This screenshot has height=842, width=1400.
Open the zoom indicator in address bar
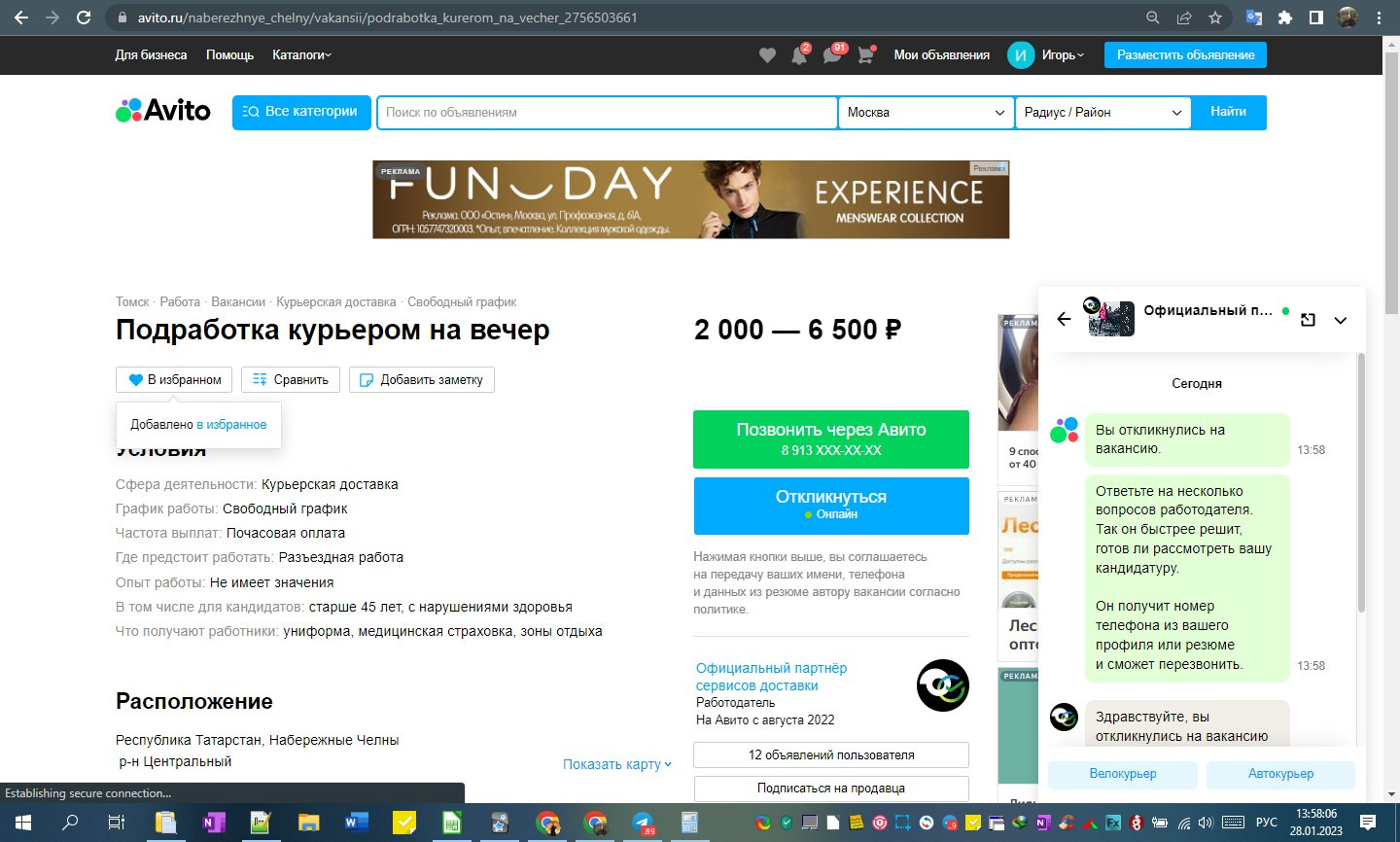tap(1153, 18)
